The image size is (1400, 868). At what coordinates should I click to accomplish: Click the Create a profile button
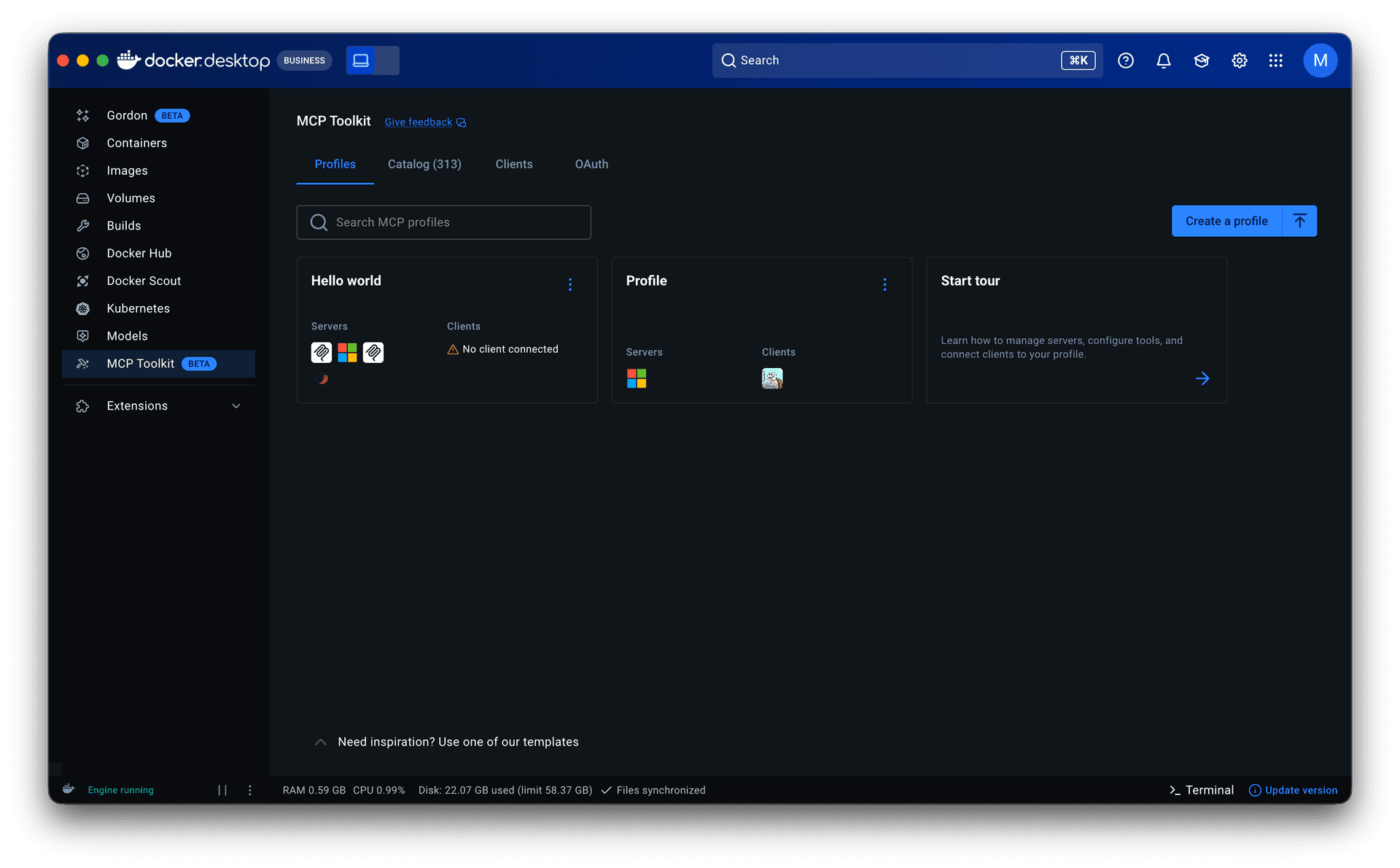click(1226, 221)
